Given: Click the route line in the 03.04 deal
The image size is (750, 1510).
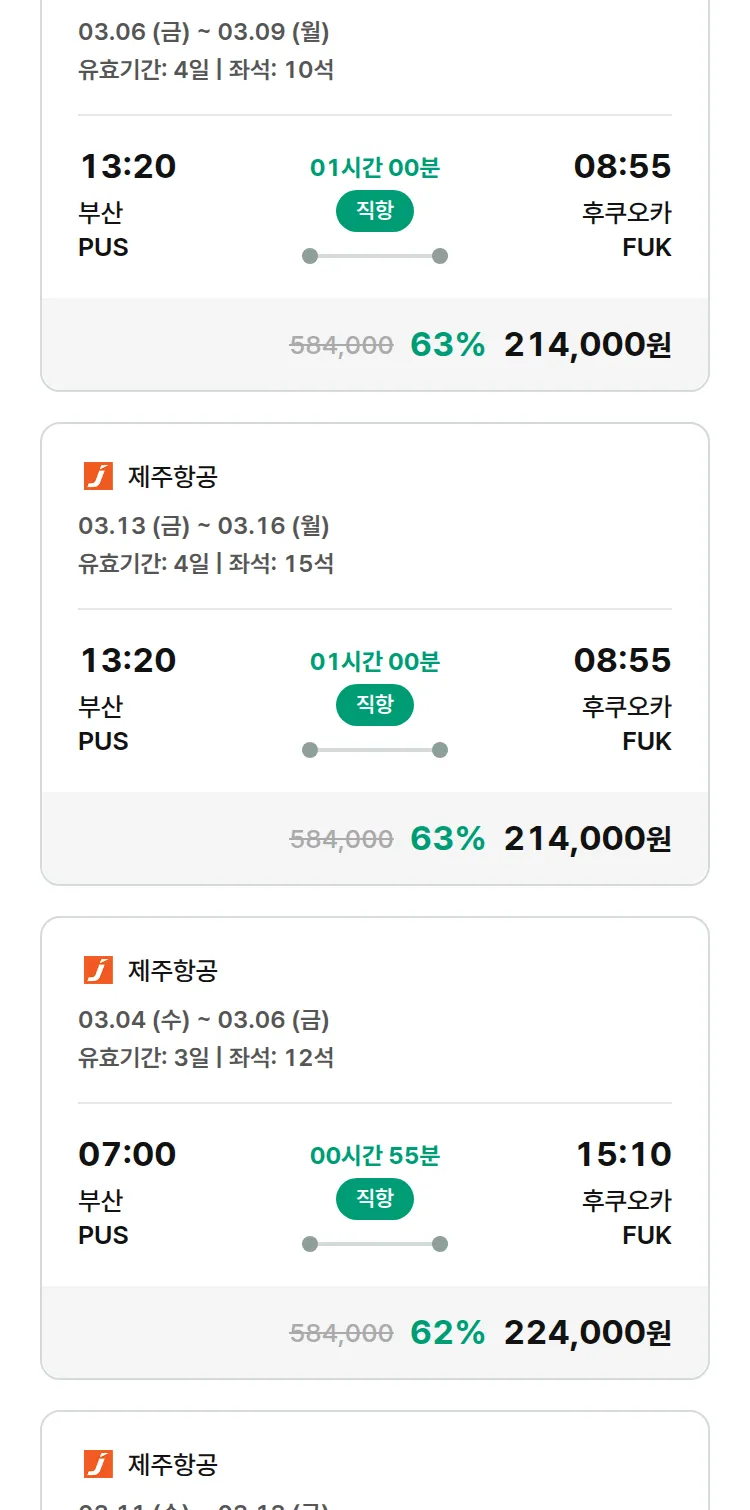Looking at the screenshot, I should (375, 1244).
